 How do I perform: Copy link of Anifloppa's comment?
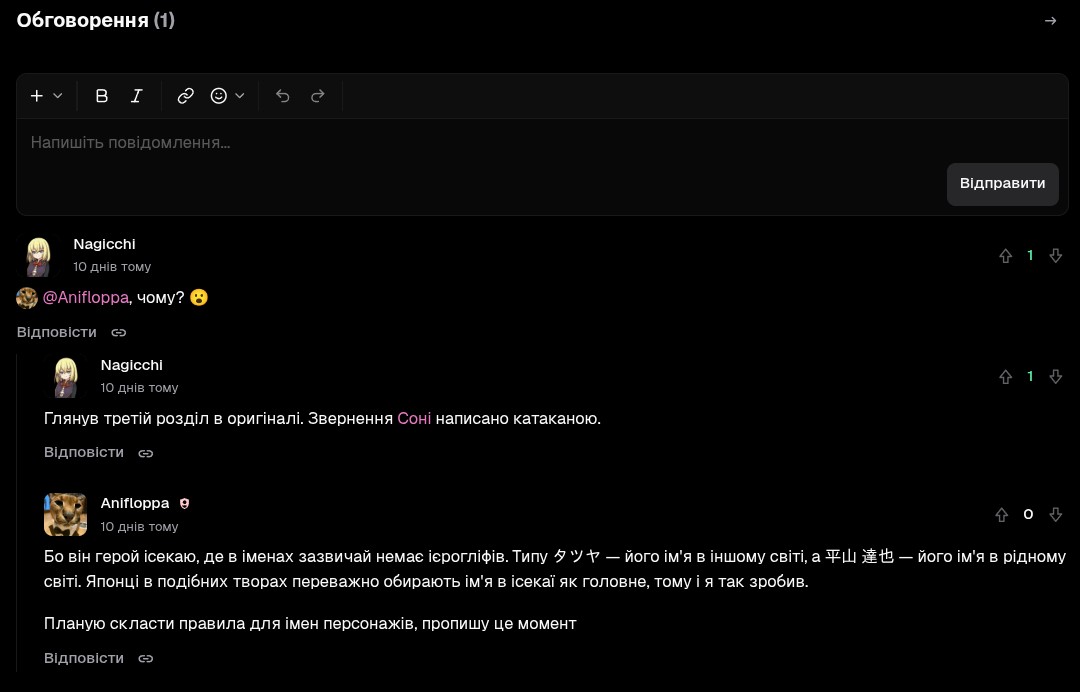145,659
